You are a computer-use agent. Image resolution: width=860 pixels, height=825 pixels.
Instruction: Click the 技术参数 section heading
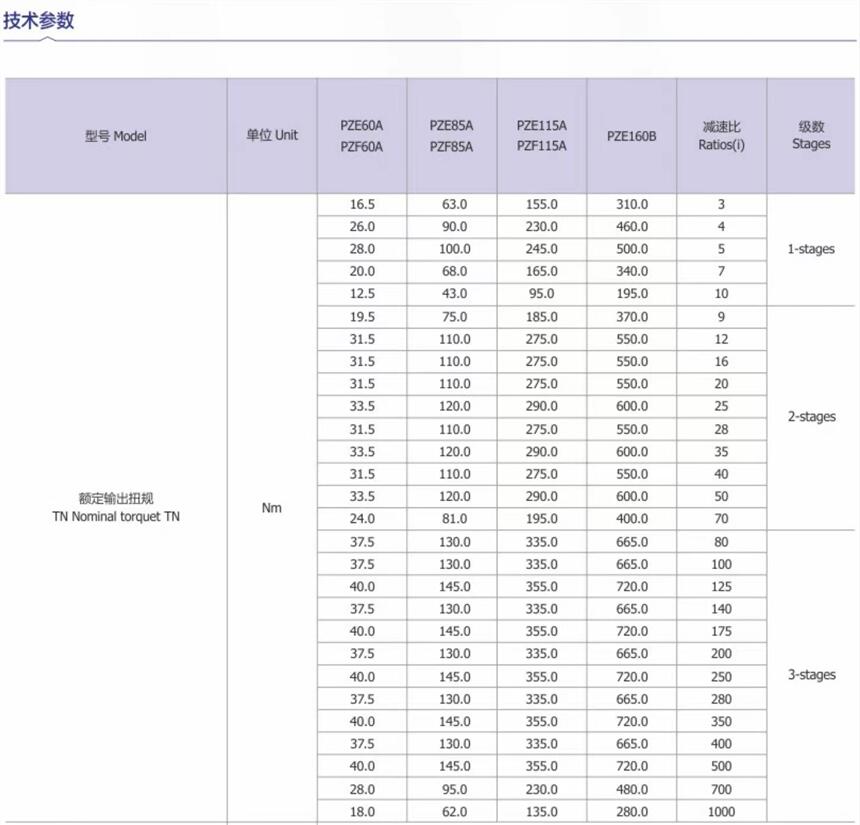tap(39, 20)
